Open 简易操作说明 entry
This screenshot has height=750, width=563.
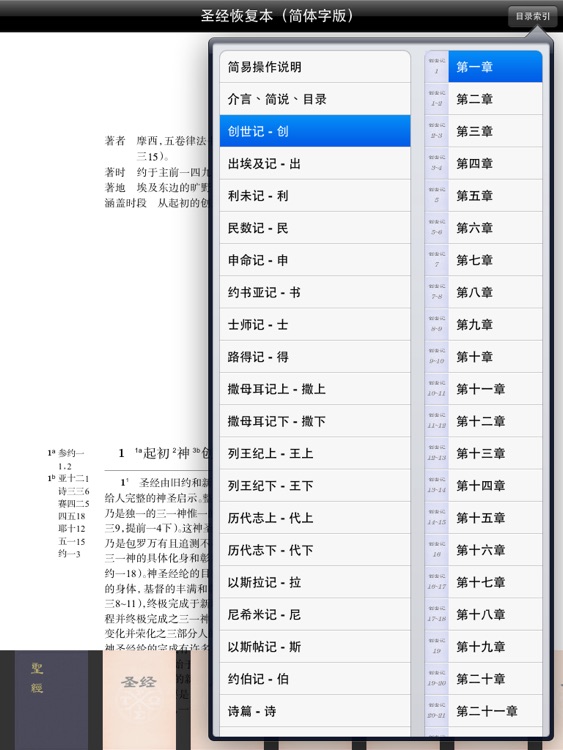point(315,67)
